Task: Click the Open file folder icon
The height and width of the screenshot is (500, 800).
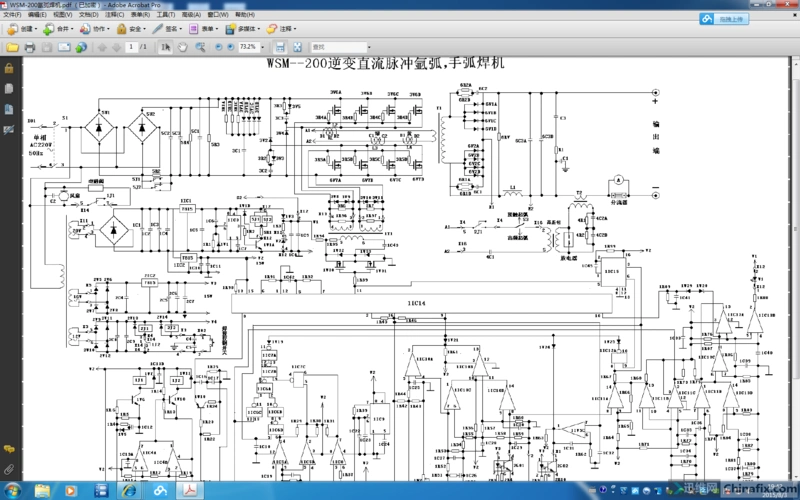Action: [12, 47]
